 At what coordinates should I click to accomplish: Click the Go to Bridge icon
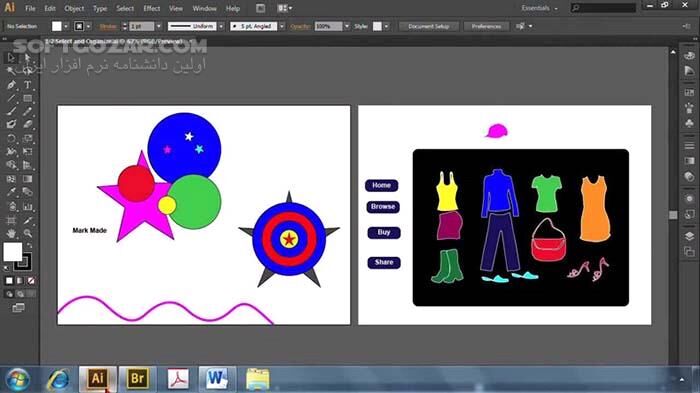coord(260,8)
